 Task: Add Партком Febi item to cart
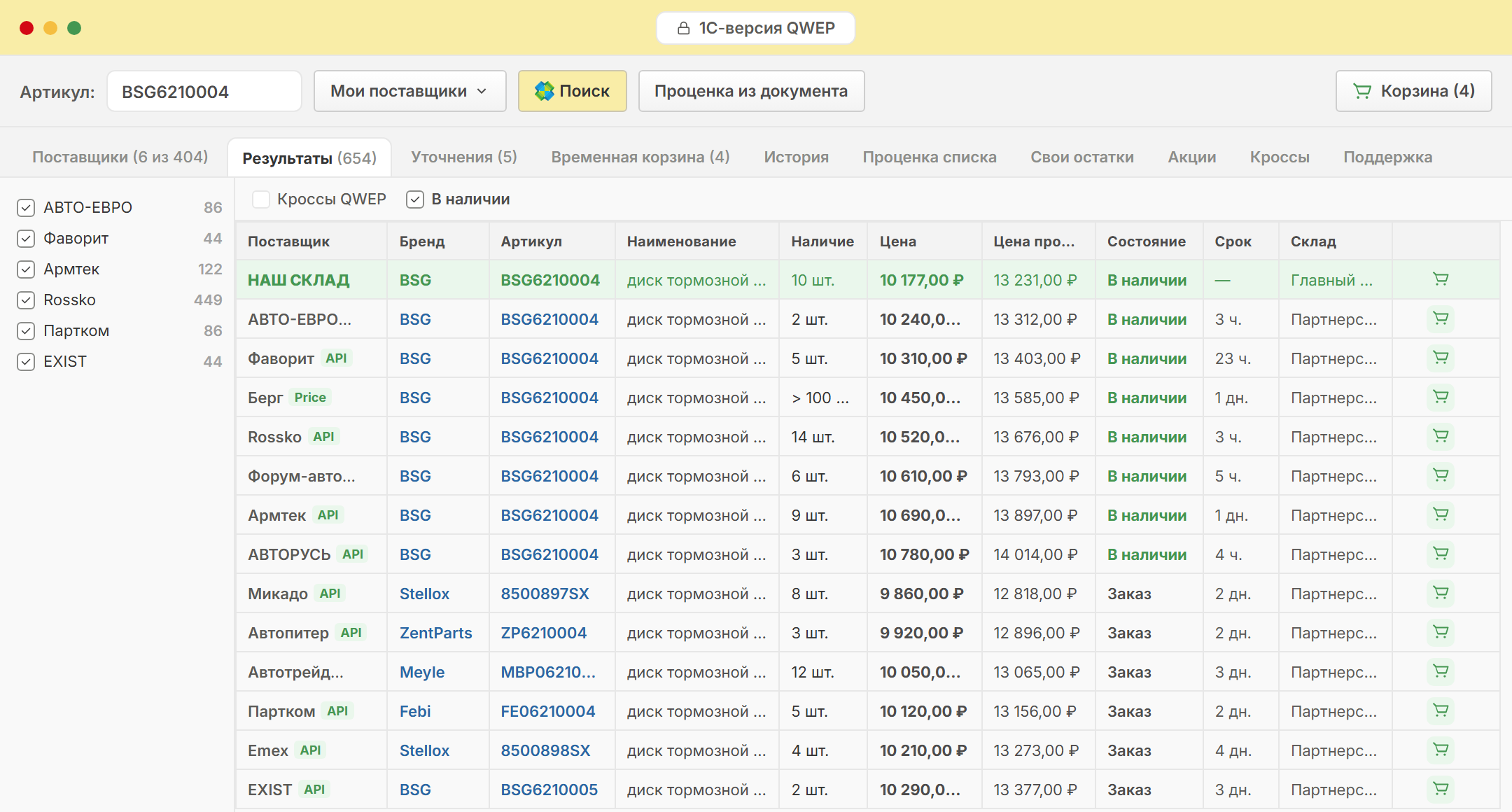pyautogui.click(x=1441, y=710)
